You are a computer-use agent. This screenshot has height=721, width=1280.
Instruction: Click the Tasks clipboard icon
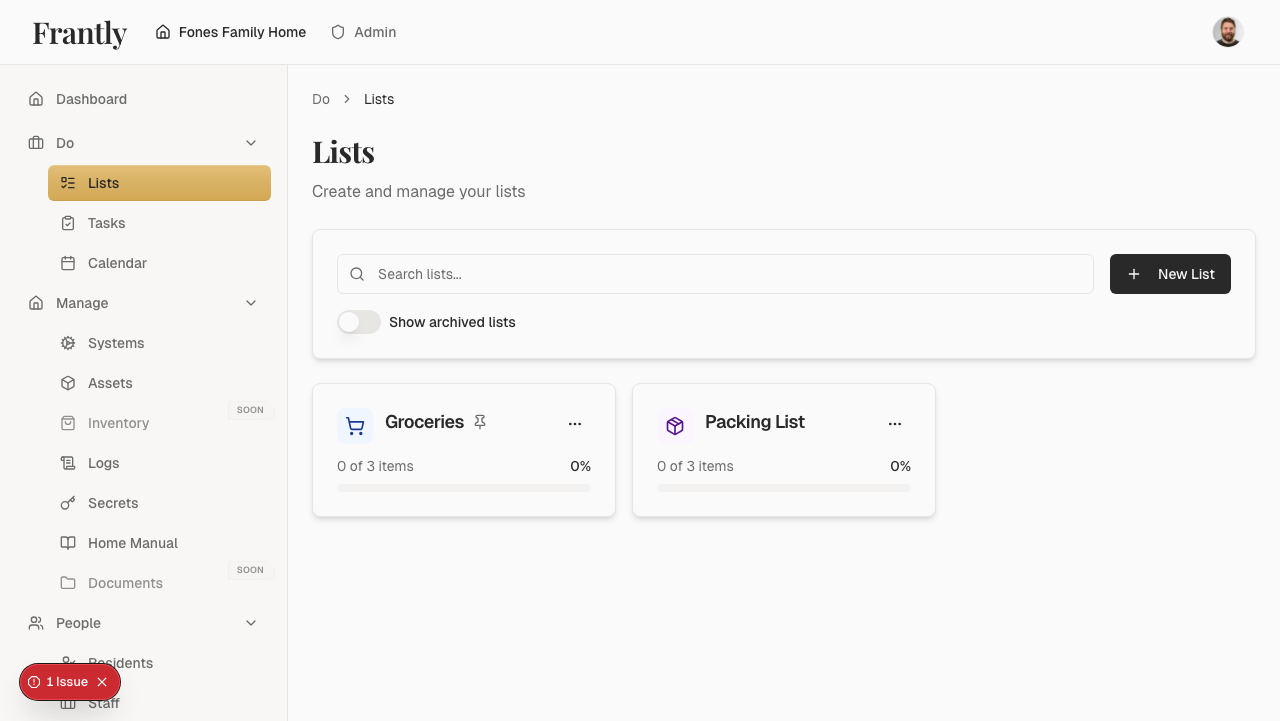67,222
